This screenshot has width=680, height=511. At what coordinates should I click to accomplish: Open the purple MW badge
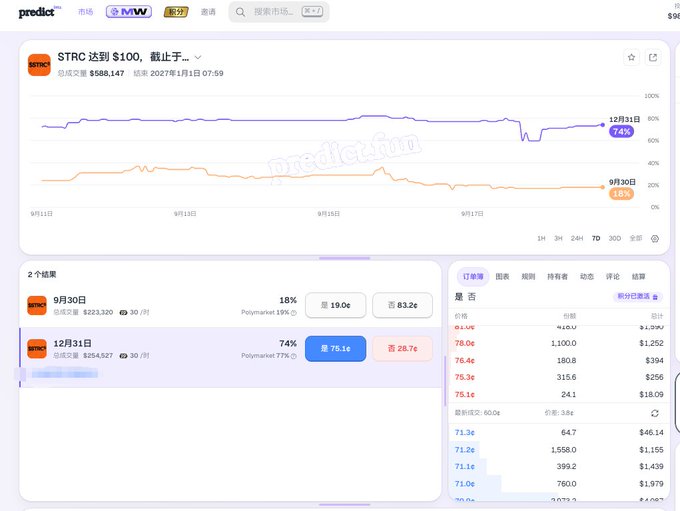point(129,12)
